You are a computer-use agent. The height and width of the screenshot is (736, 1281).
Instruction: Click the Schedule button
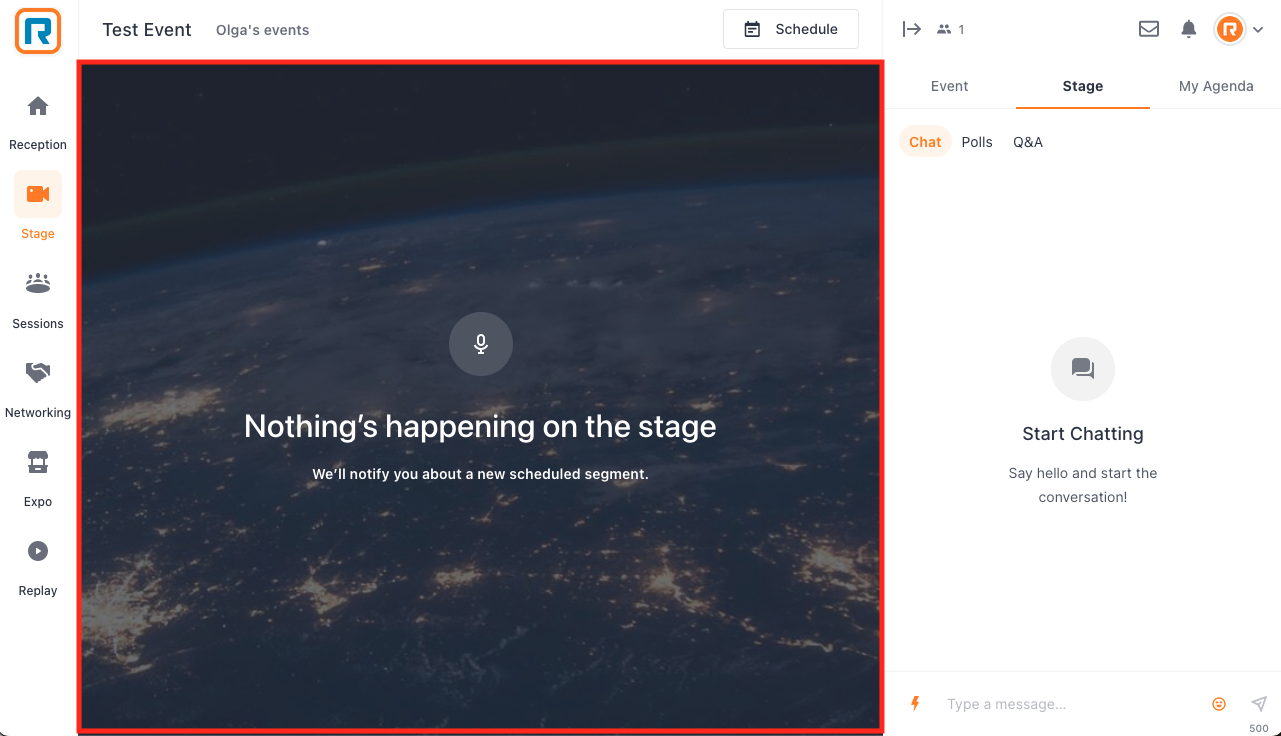pos(791,29)
